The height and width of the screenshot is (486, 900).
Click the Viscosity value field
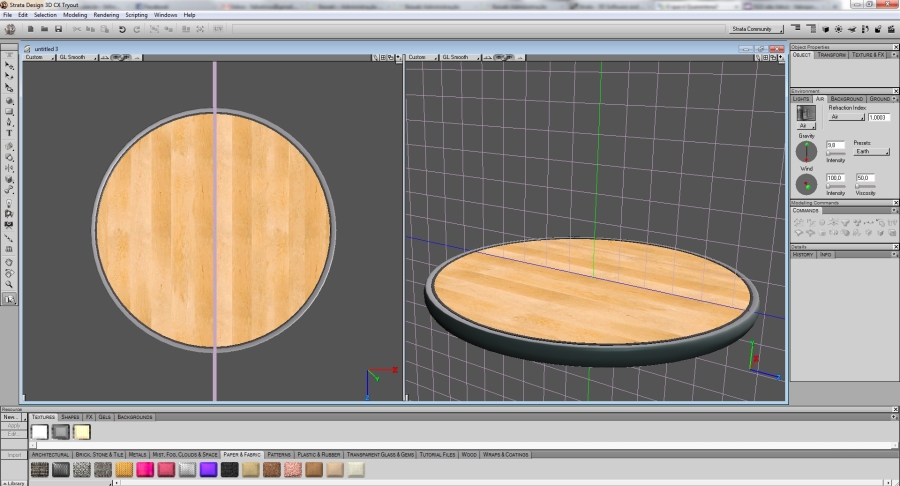[x=865, y=178]
